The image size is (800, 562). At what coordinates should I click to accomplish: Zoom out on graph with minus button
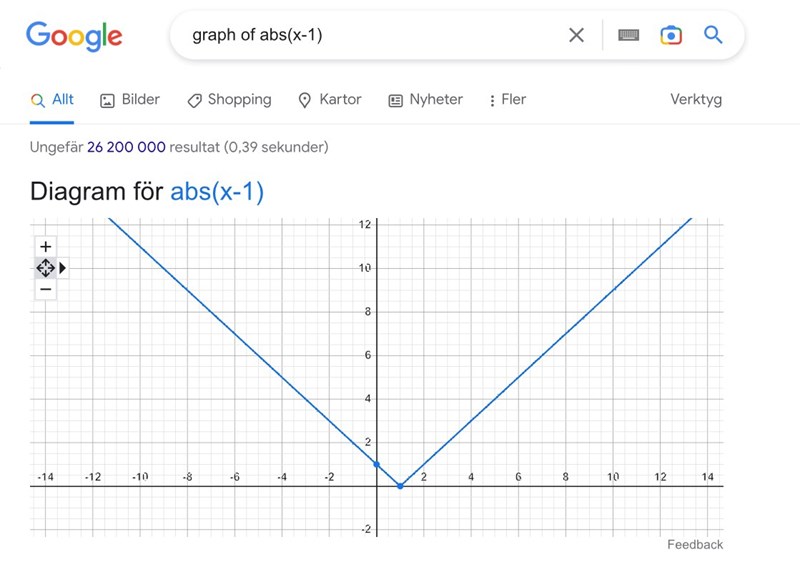45,289
